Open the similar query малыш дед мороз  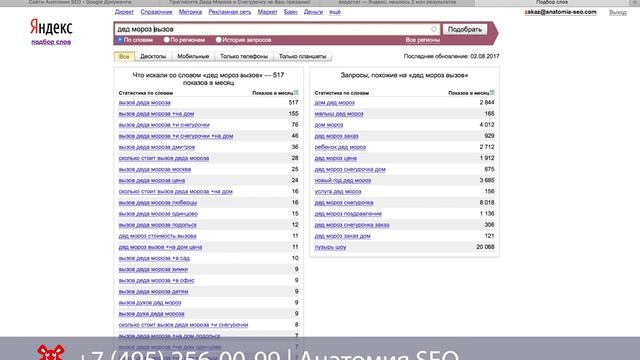click(x=339, y=114)
